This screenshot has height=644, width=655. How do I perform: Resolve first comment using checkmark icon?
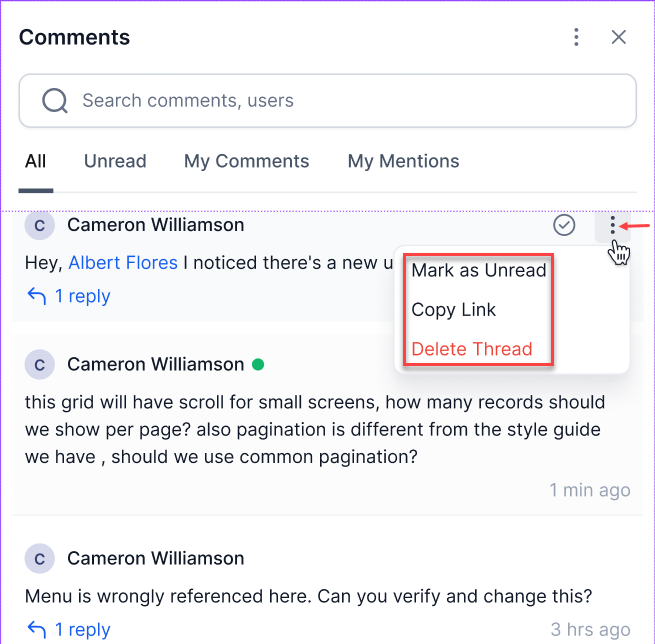point(564,225)
